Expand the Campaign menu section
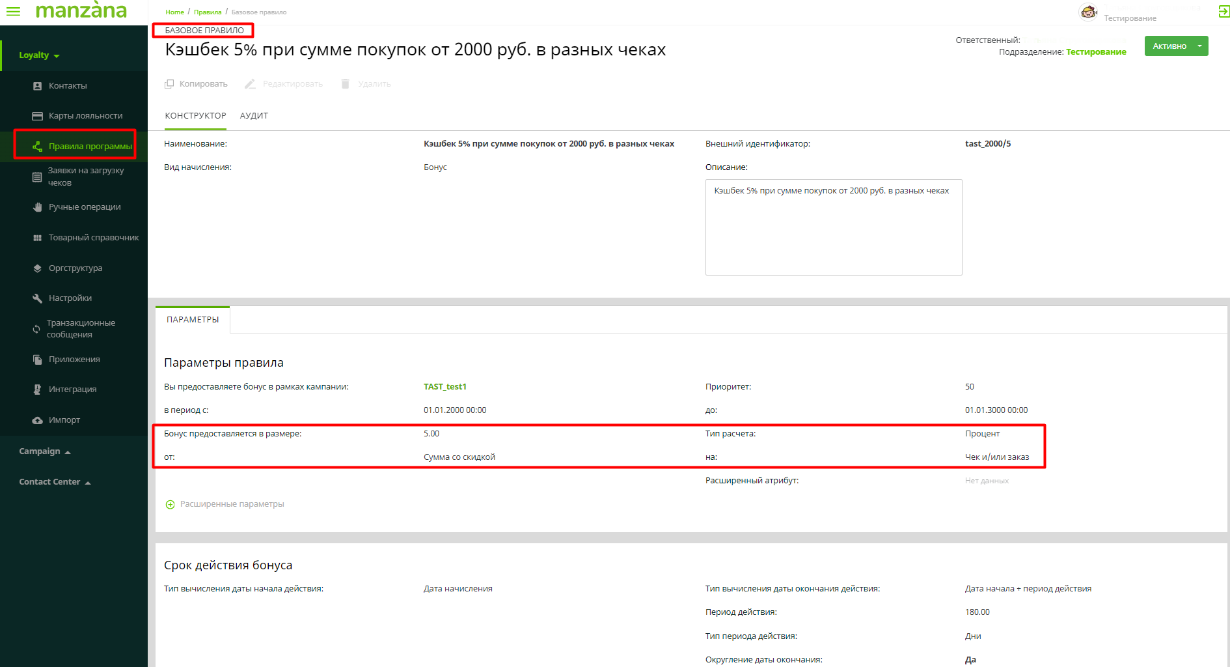This screenshot has height=667, width=1230. [45, 451]
